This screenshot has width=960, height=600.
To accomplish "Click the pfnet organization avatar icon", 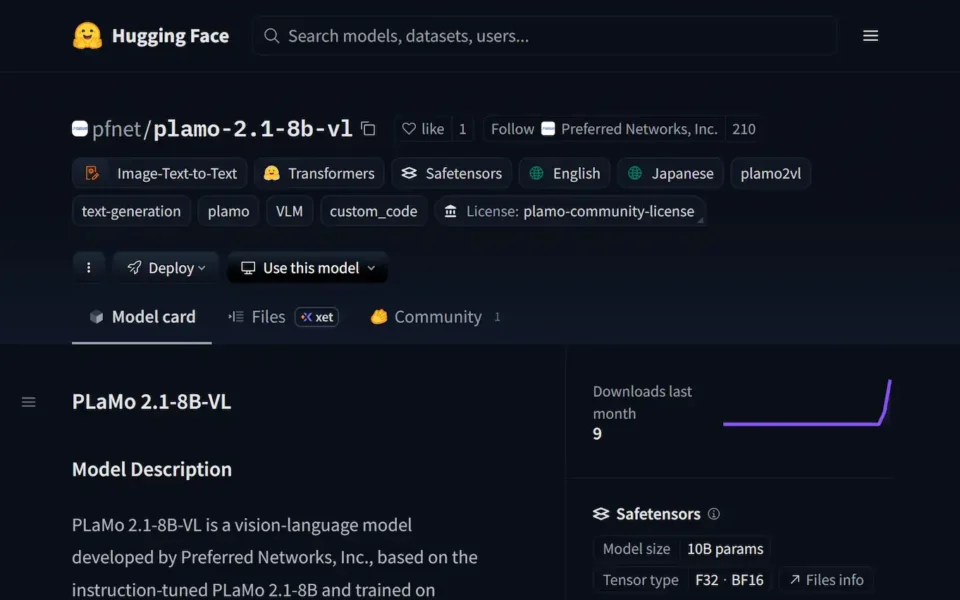I will (80, 129).
